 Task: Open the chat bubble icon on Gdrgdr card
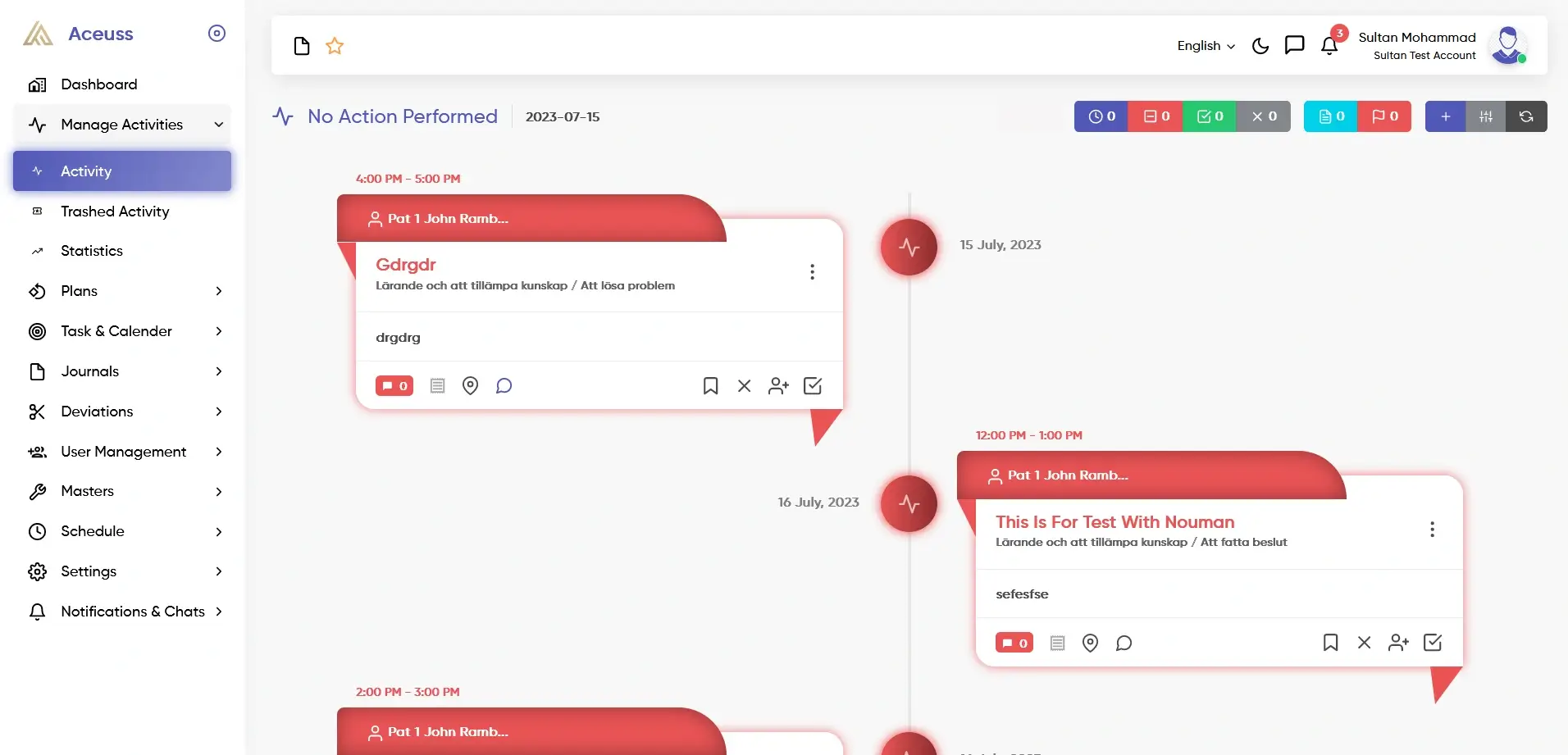coord(504,385)
